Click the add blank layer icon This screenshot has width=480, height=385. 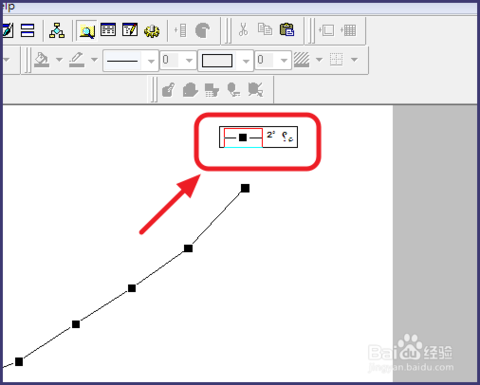pos(326,30)
